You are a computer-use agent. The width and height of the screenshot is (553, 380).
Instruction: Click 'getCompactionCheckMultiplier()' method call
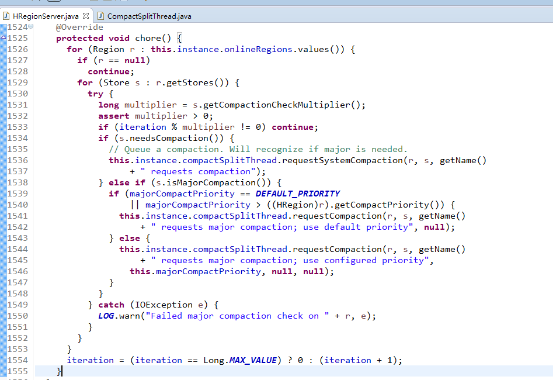[x=282, y=105]
